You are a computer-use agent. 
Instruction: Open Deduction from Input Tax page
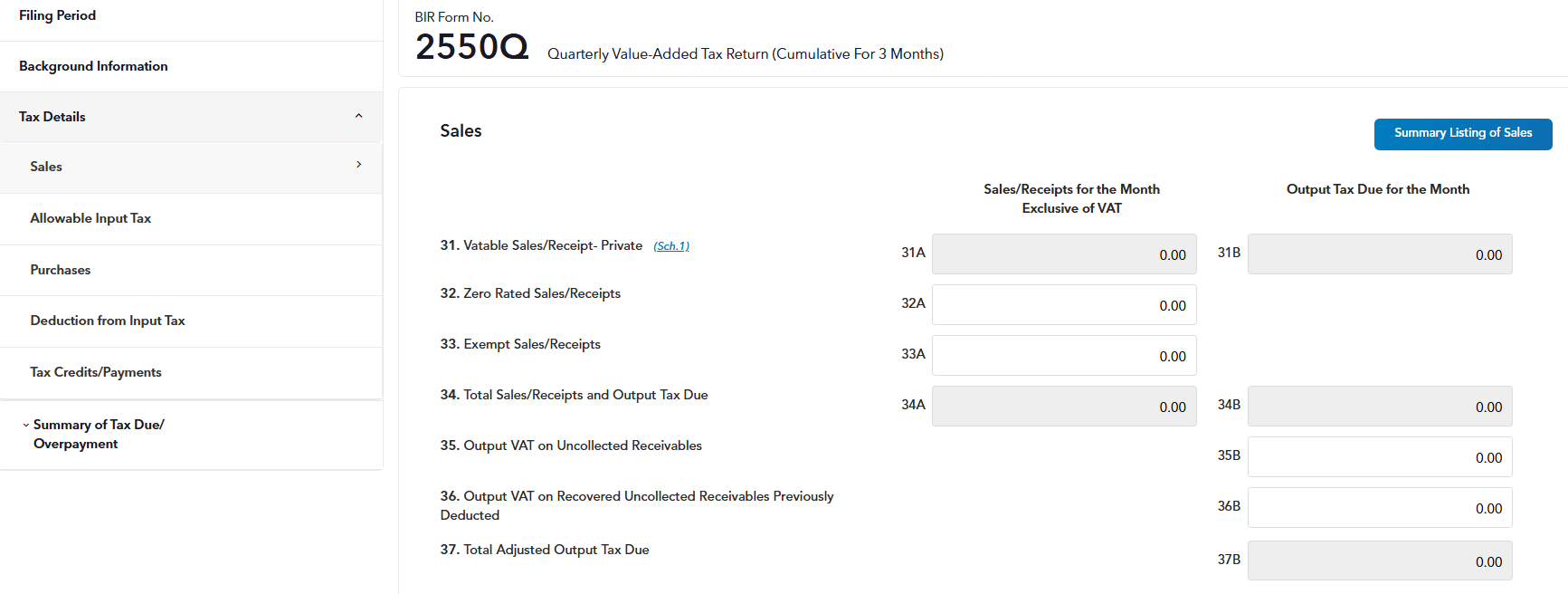108,321
